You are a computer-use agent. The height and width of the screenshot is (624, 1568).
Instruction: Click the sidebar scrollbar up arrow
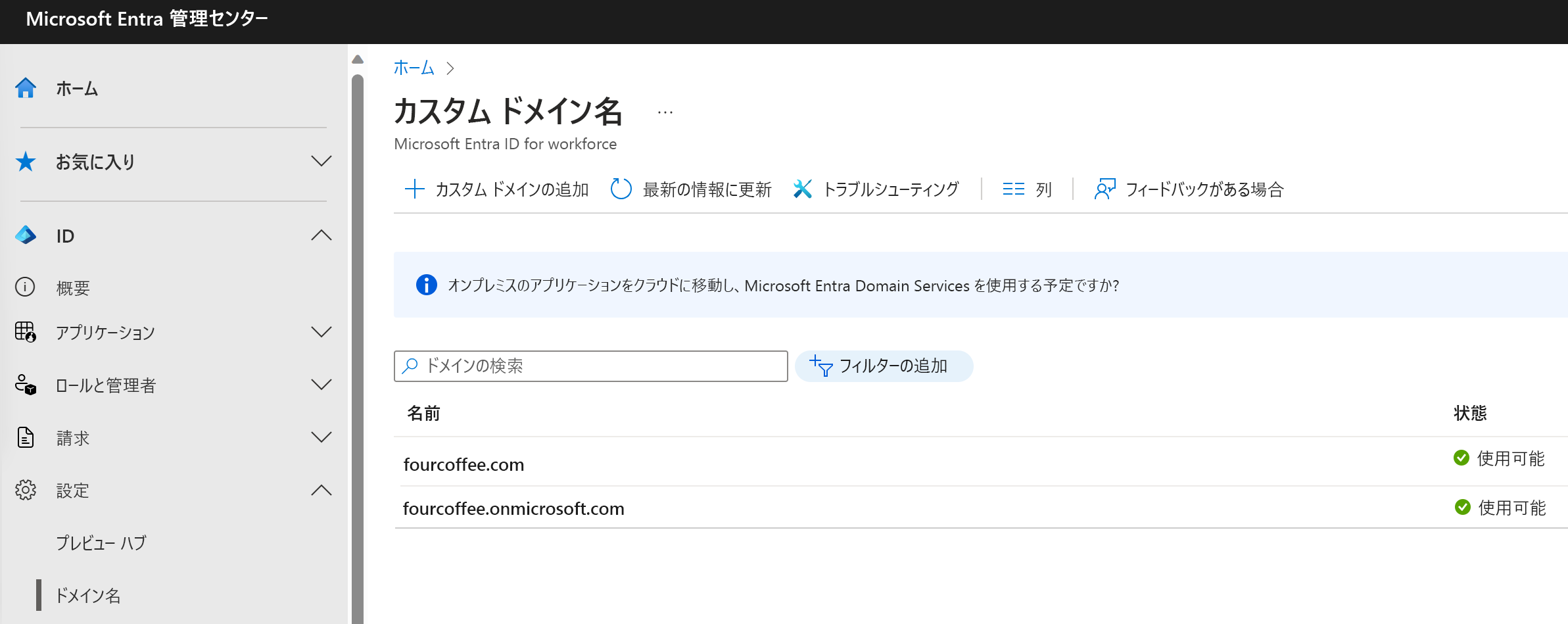[x=358, y=59]
